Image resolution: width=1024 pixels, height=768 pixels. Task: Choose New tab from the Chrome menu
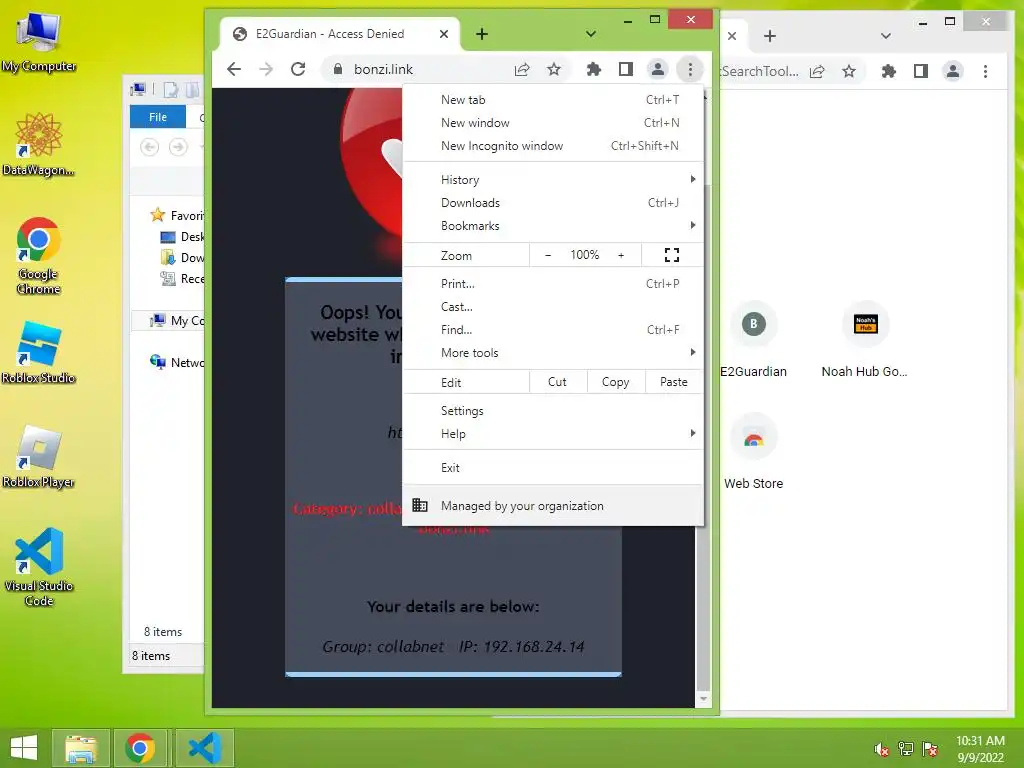point(553,100)
